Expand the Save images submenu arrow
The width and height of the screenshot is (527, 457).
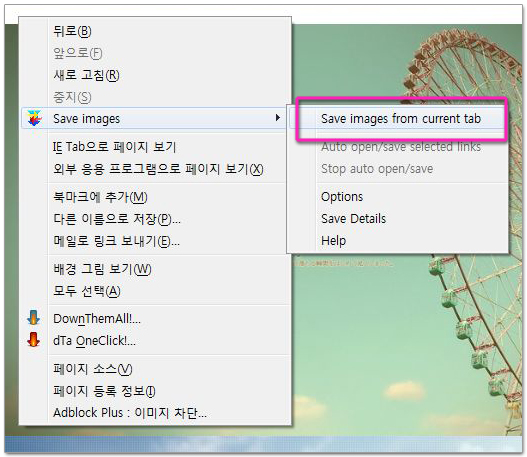(x=277, y=118)
